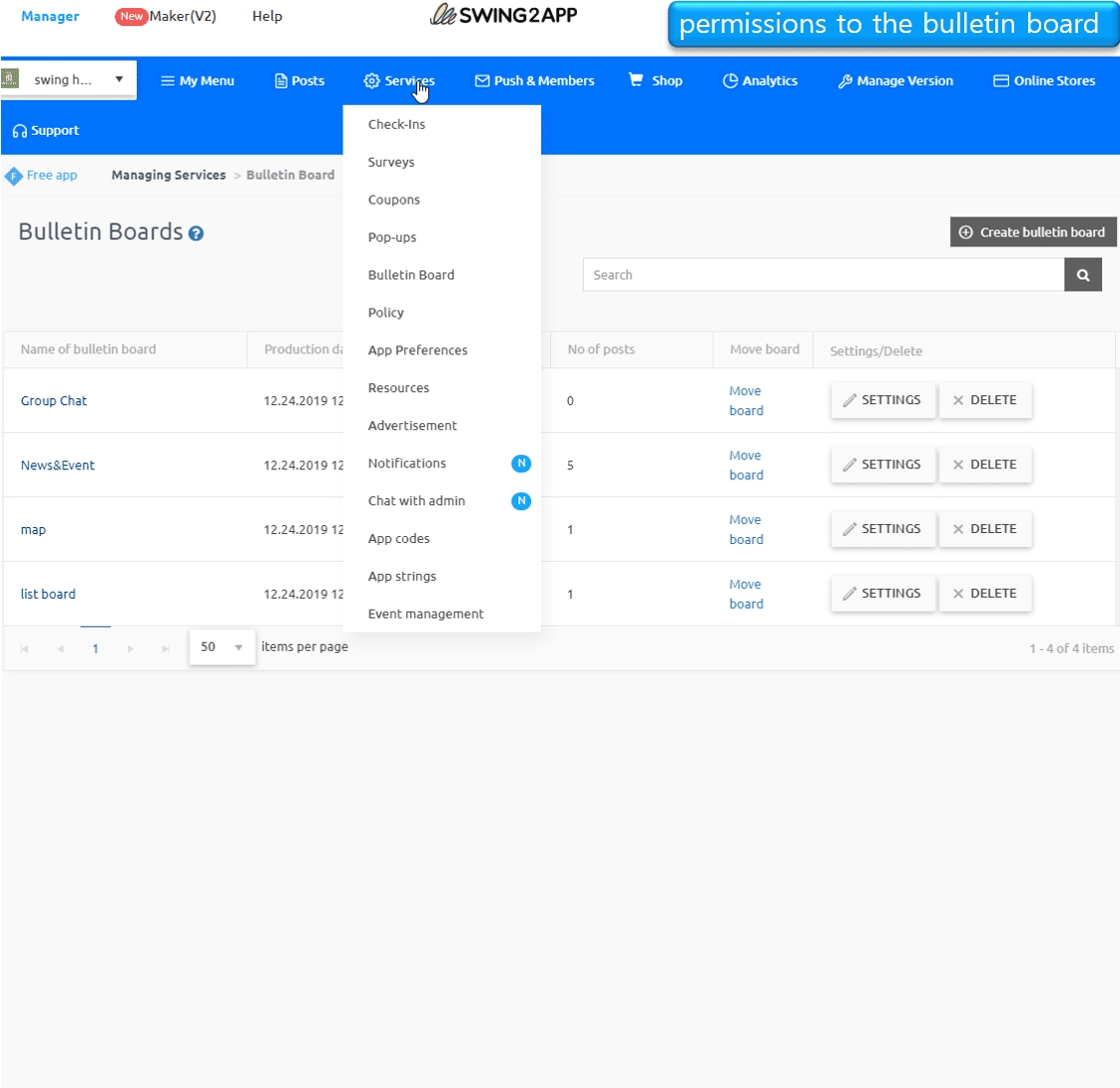Open the My Menu tab
This screenshot has height=1088, width=1120.
198,81
